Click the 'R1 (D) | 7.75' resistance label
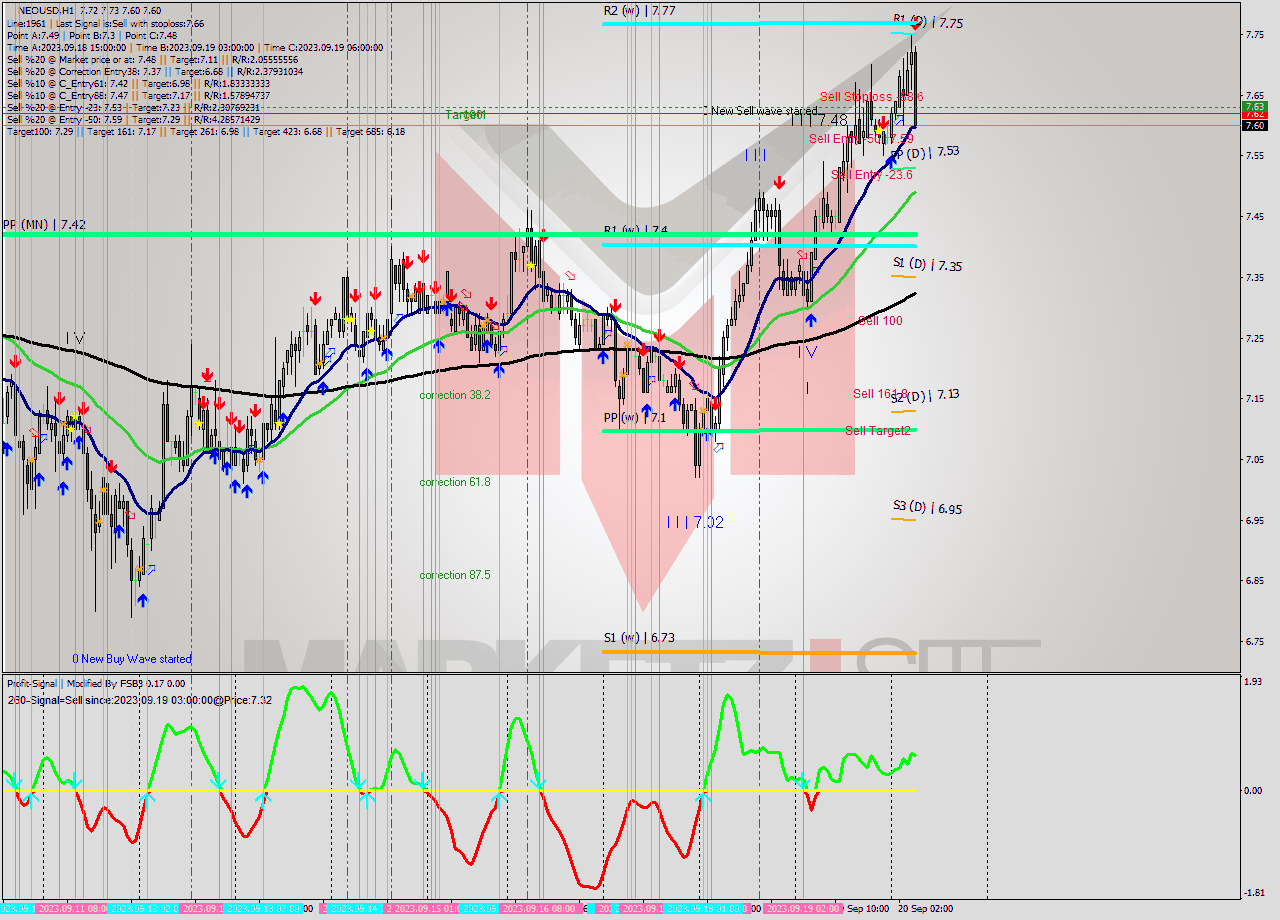The image size is (1280, 920). coord(928,21)
